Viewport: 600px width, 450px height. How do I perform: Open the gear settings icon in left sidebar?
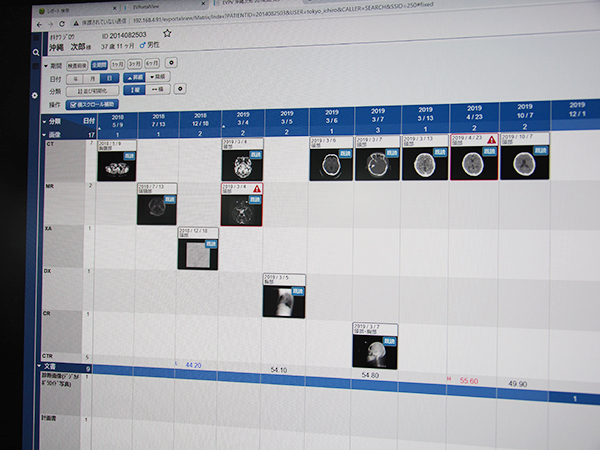click(x=36, y=93)
